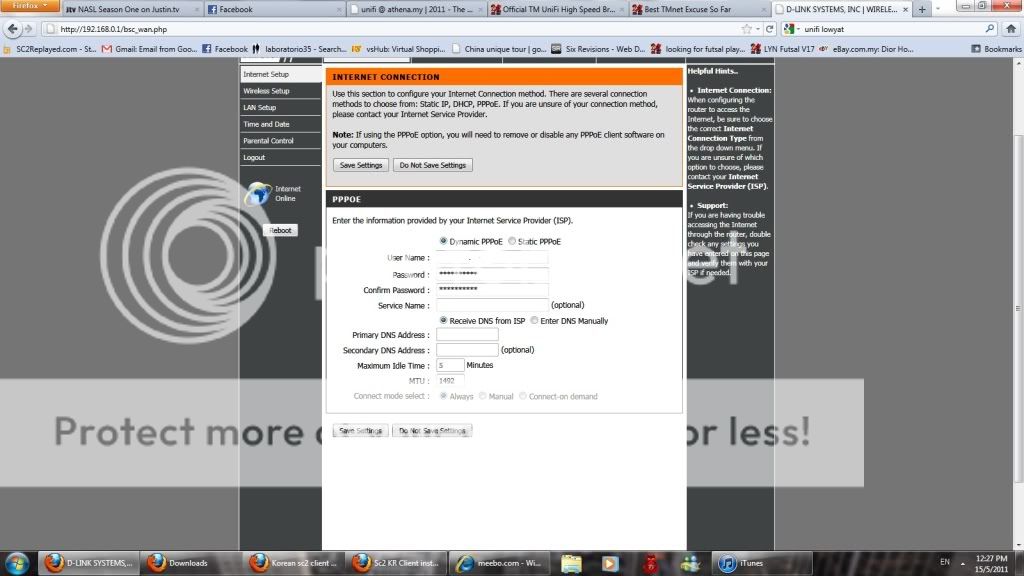Open Windows Explorer folder icon in taskbar
Image resolution: width=1024 pixels, height=576 pixels.
click(x=571, y=562)
